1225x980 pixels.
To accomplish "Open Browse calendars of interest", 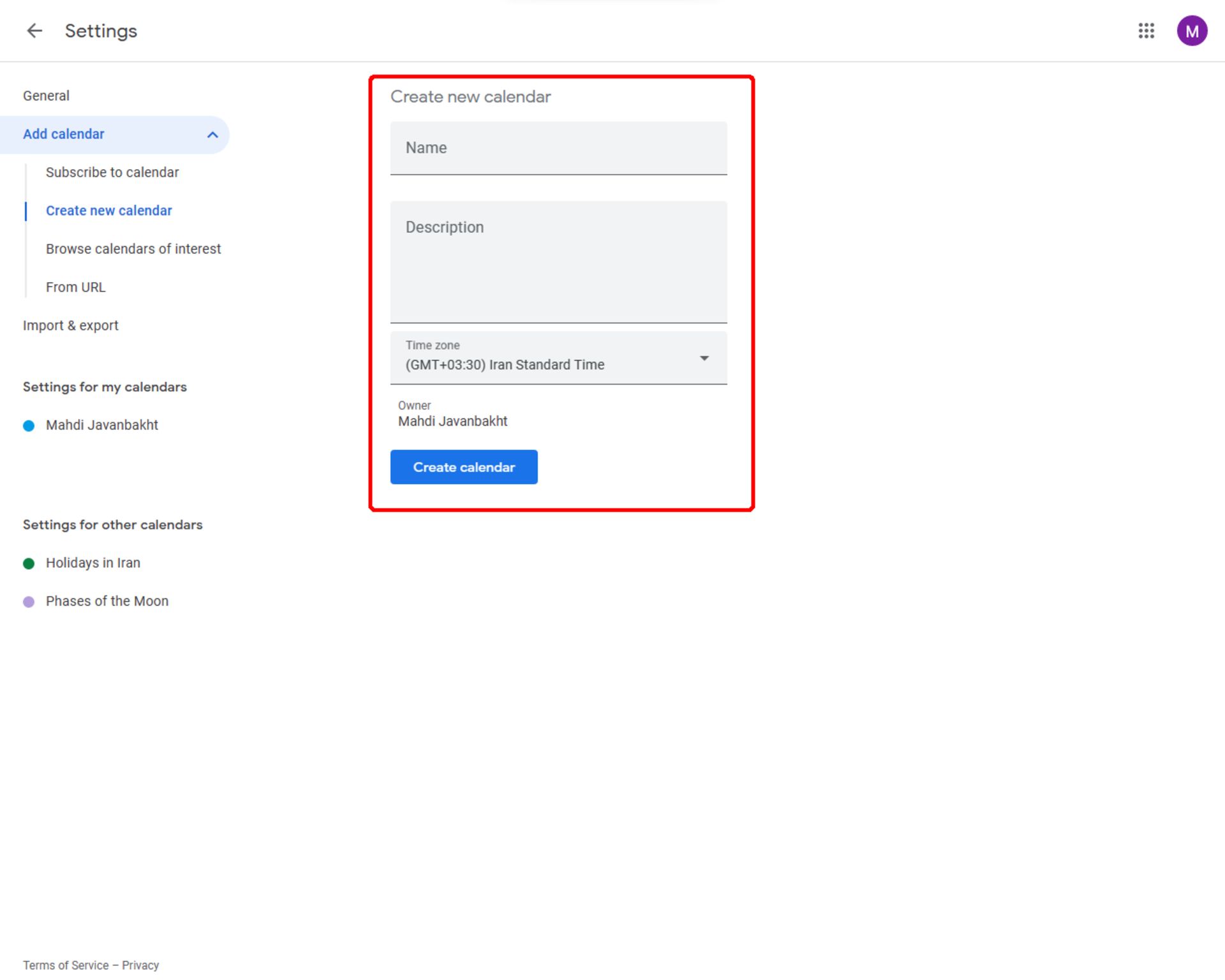I will click(x=133, y=249).
